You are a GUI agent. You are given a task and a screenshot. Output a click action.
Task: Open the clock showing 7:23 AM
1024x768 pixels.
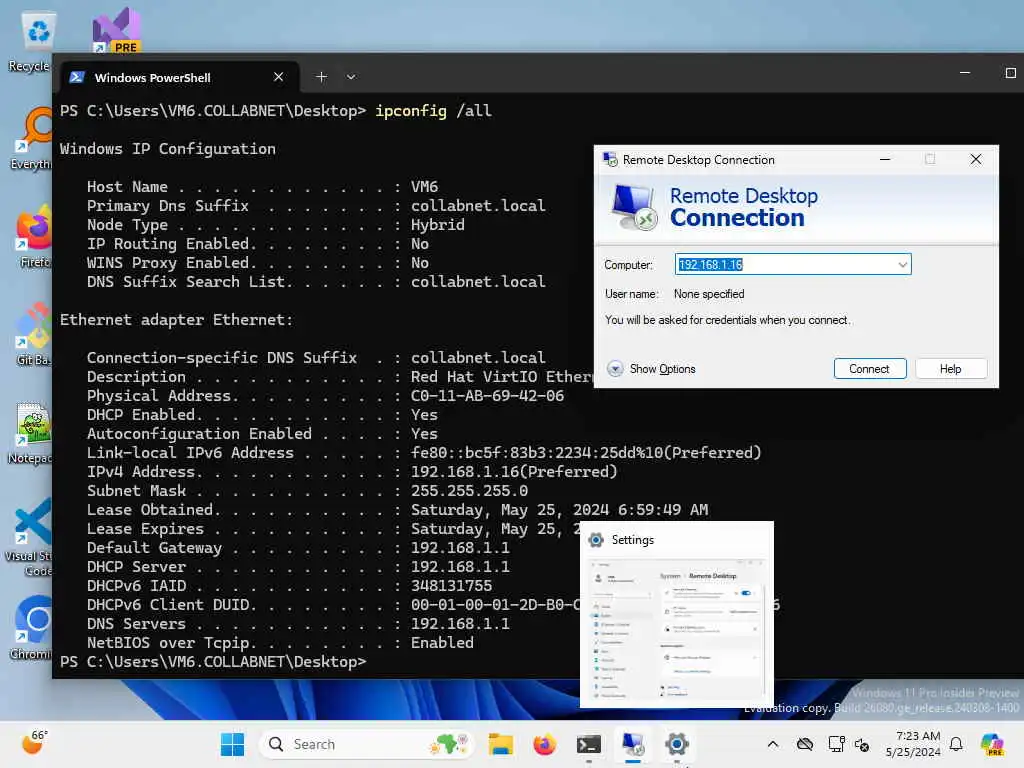(x=913, y=744)
